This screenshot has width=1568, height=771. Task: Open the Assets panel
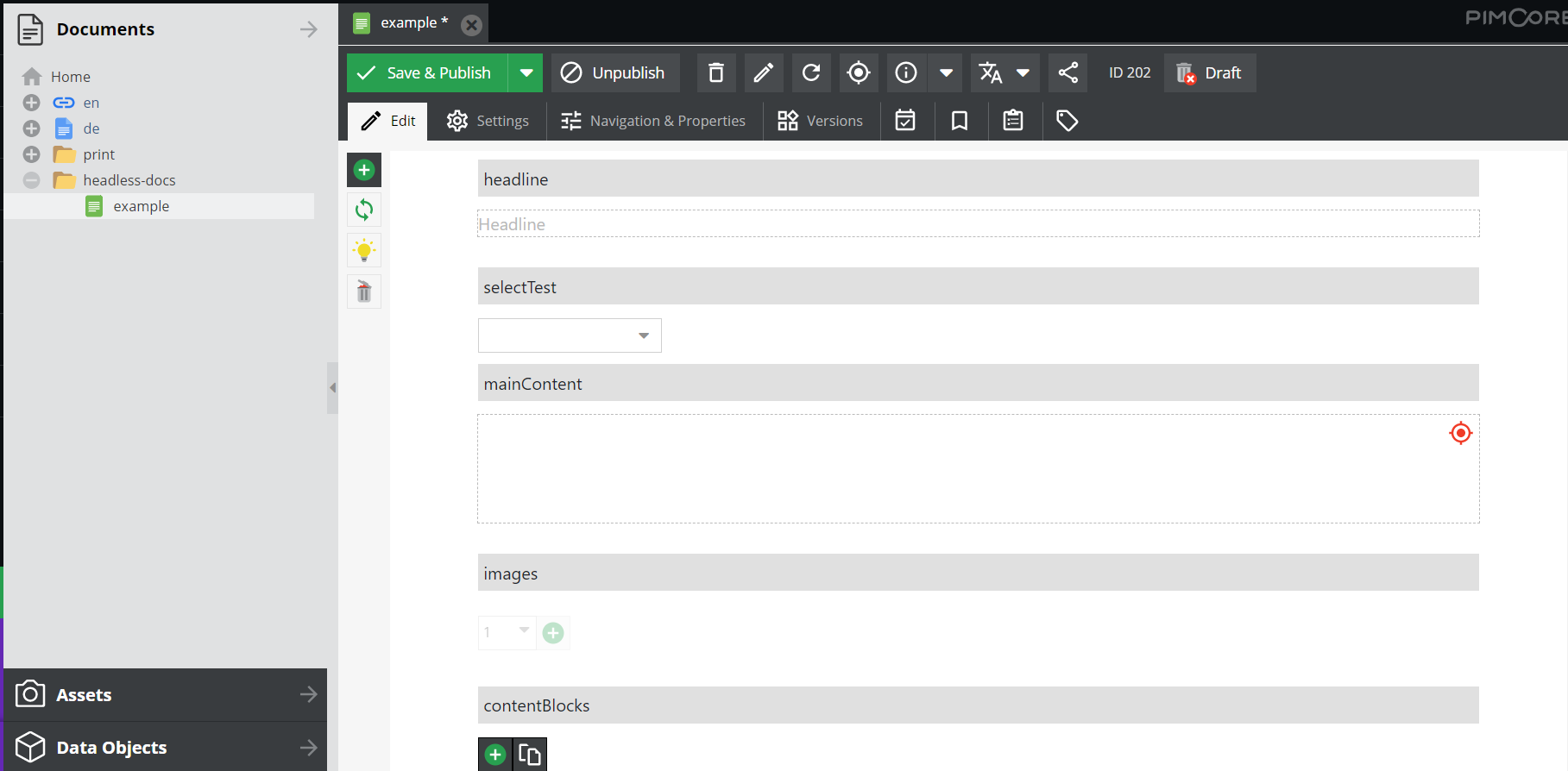[x=166, y=694]
